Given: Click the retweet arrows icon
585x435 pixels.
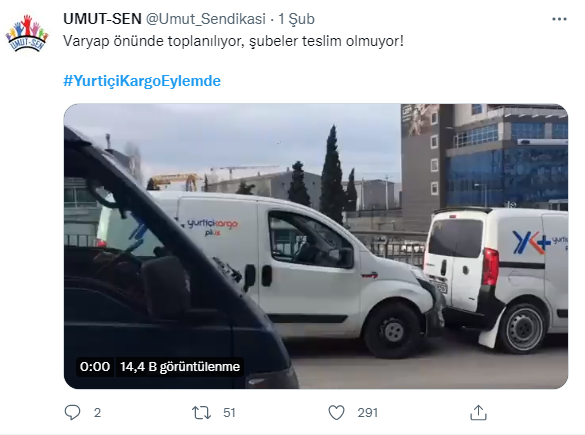Looking at the screenshot, I should 201,413.
